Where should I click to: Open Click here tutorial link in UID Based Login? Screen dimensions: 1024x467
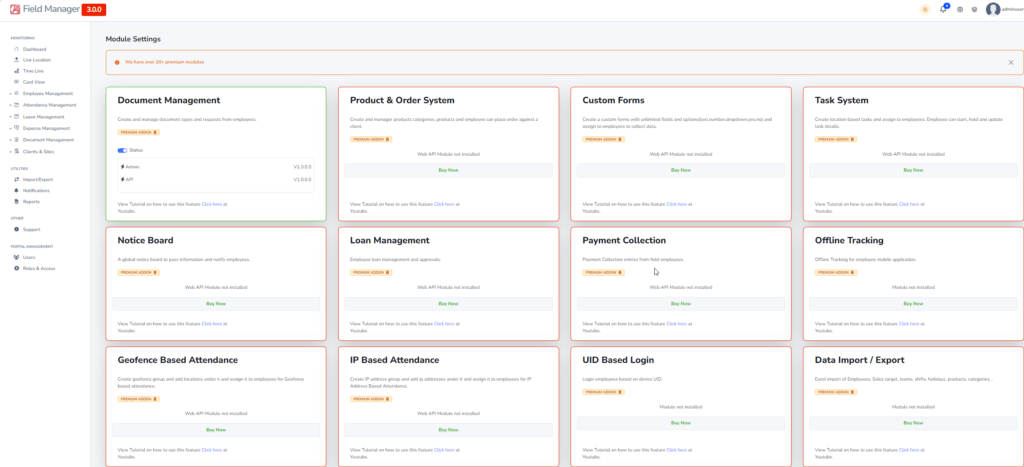[x=677, y=449]
